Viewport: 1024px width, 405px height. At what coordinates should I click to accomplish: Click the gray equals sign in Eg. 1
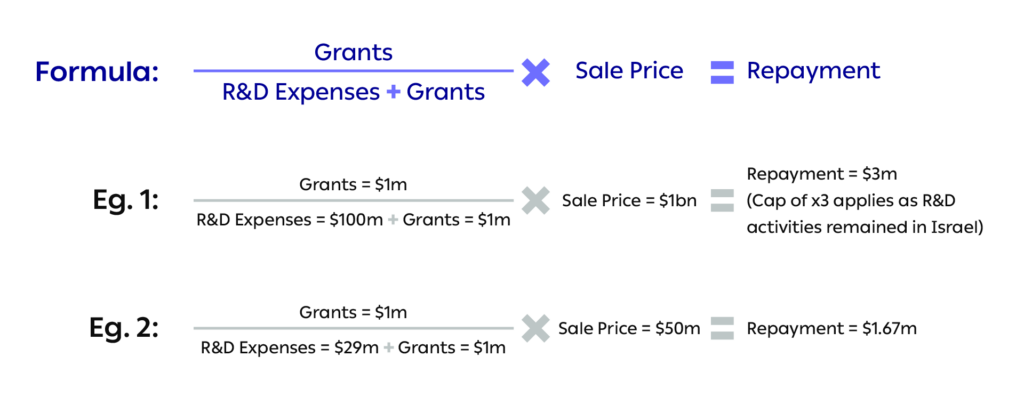pos(723,200)
